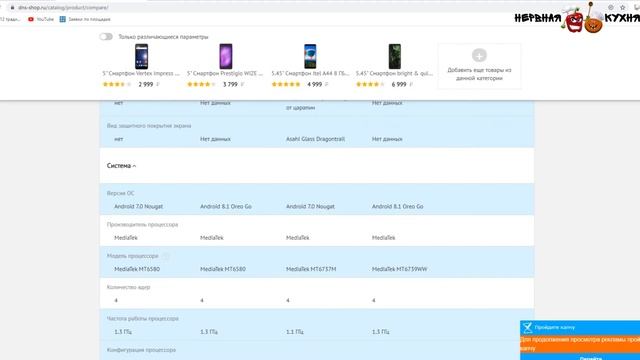Click star rating of the bright & quick phone
The image size is (640, 360).
[x=370, y=84]
